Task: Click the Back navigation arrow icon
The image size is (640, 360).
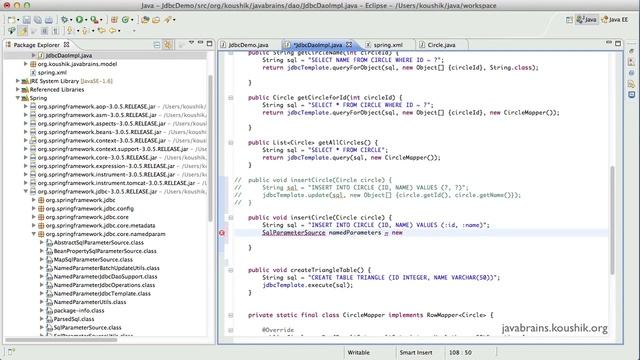Action: pos(112,31)
